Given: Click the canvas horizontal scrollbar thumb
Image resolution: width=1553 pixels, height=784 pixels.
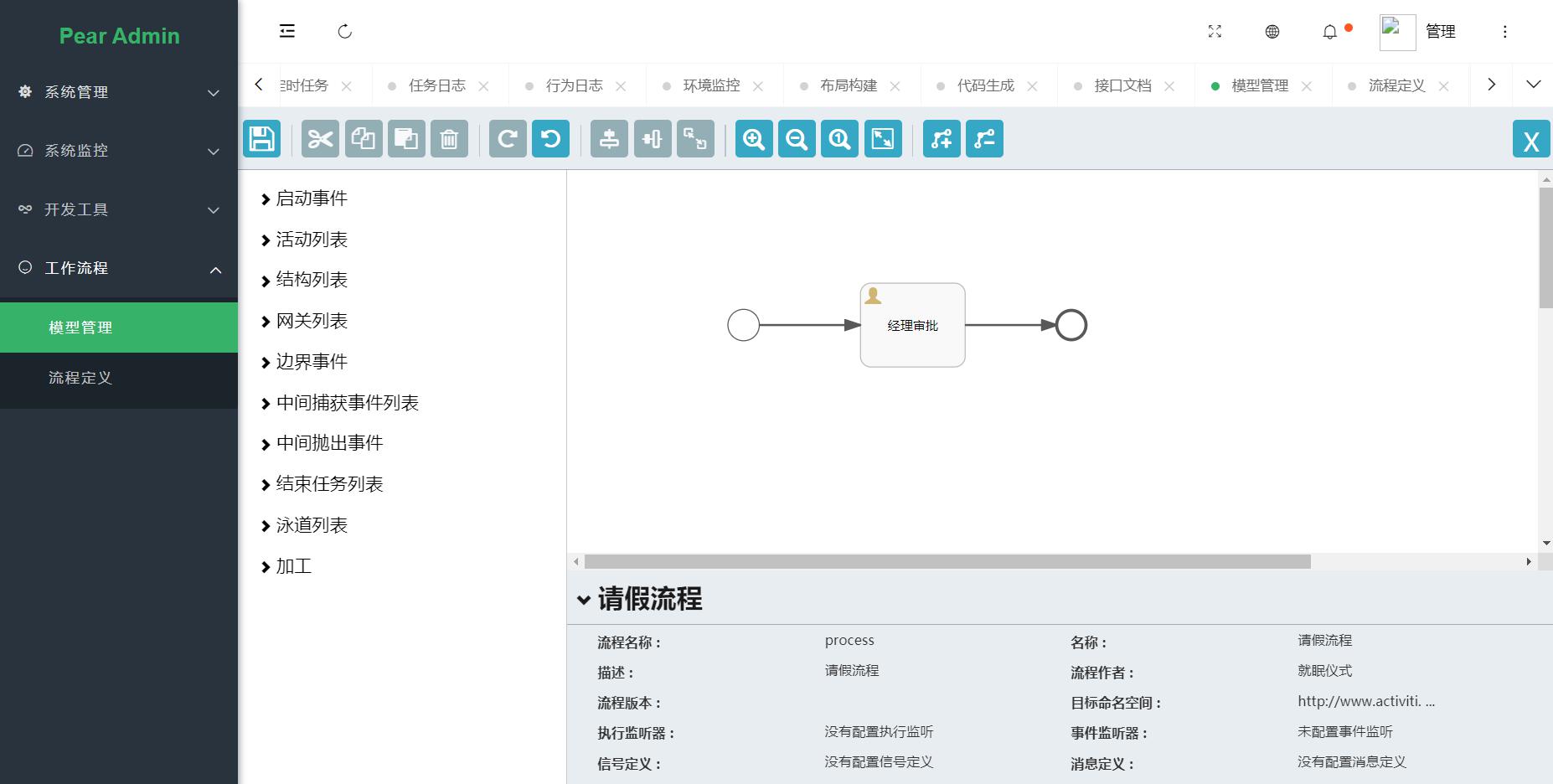Looking at the screenshot, I should 947,562.
